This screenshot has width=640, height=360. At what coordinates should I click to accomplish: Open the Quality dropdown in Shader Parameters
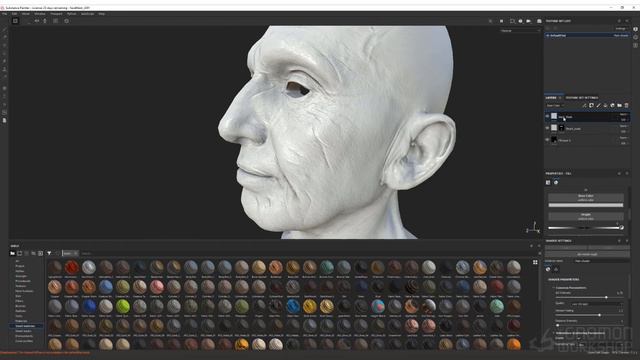click(x=597, y=304)
